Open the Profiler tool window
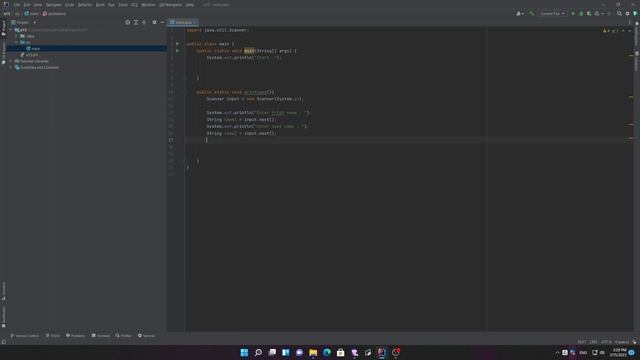This screenshot has height=360, width=640. coord(123,336)
